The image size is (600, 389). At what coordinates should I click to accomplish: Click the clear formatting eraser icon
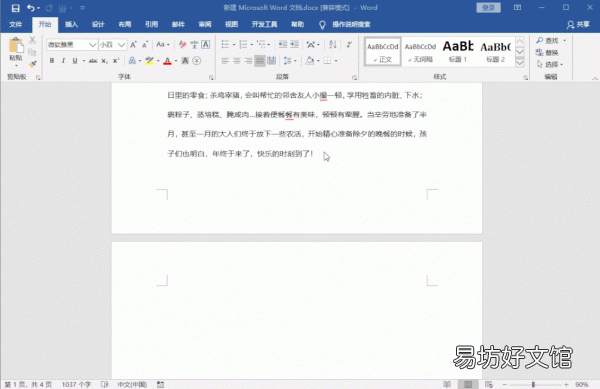[183, 45]
